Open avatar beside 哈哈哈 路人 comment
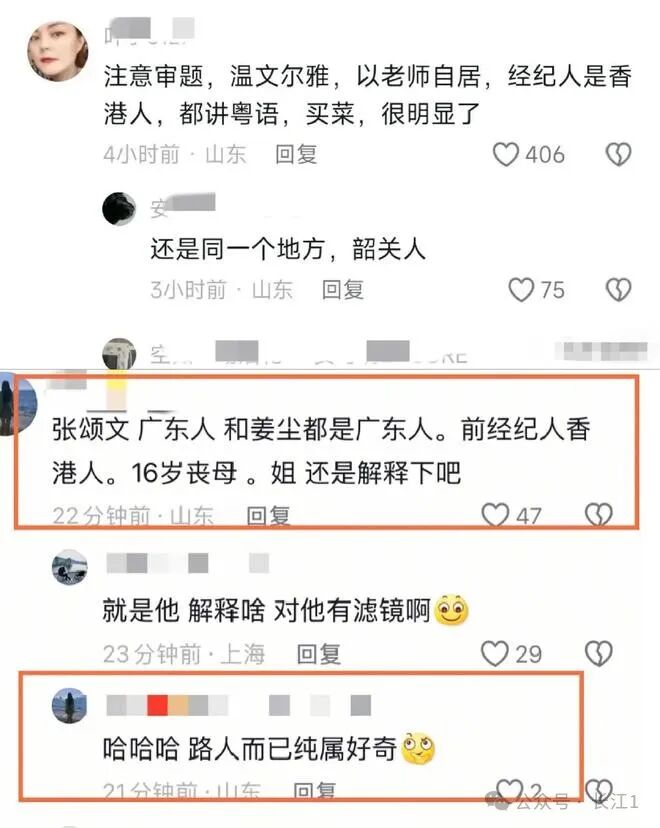The image size is (660, 828). click(70, 705)
